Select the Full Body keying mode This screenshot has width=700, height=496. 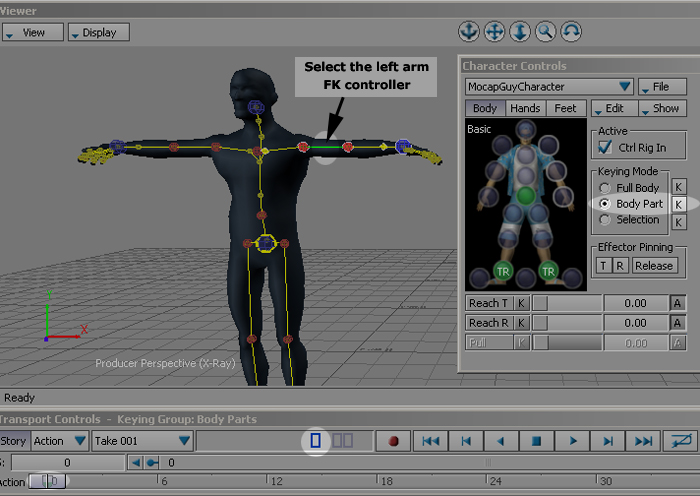click(x=604, y=187)
